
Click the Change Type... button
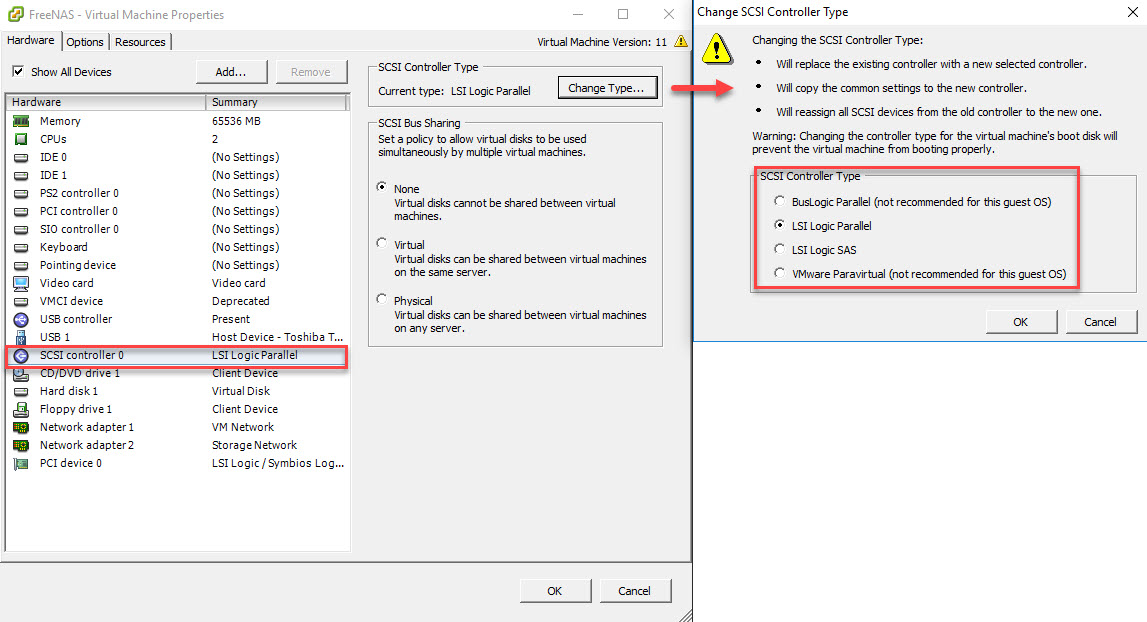pyautogui.click(x=607, y=88)
